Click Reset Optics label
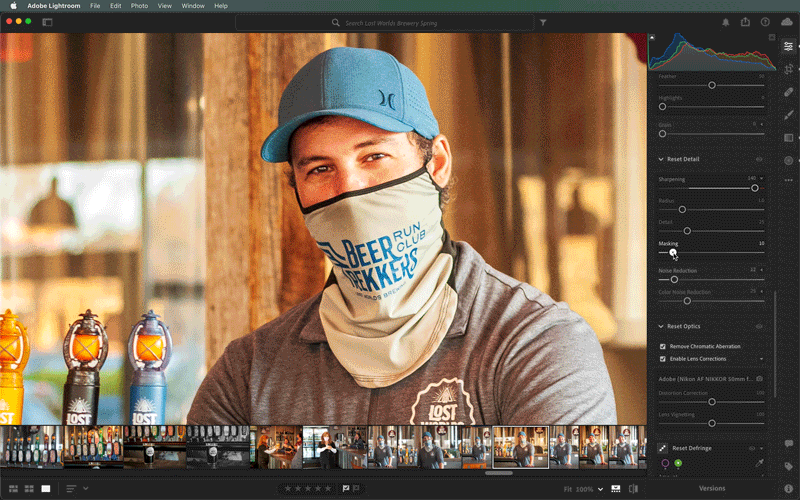 [684, 326]
